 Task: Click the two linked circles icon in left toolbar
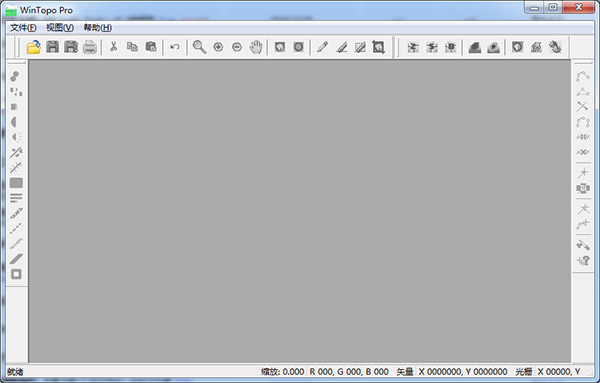[15, 77]
